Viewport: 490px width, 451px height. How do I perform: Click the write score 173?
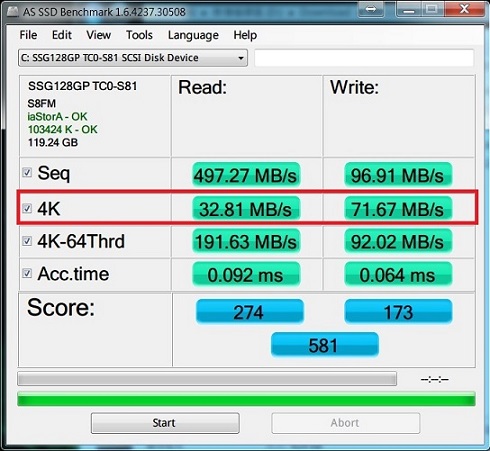[398, 312]
